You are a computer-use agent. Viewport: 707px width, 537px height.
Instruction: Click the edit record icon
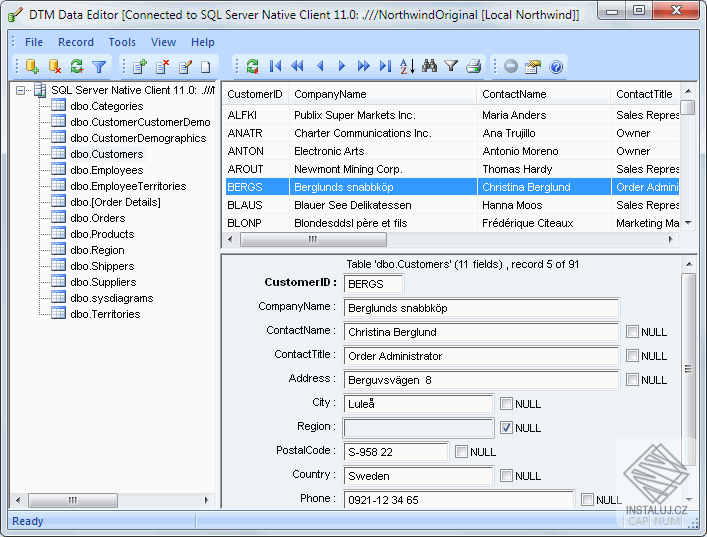185,67
